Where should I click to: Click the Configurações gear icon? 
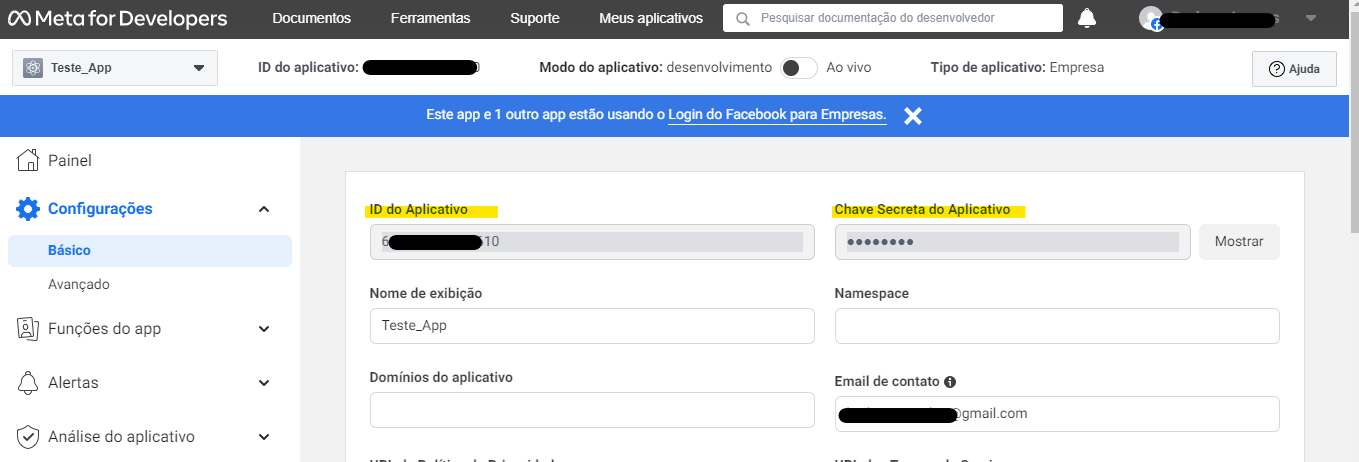pyautogui.click(x=29, y=209)
